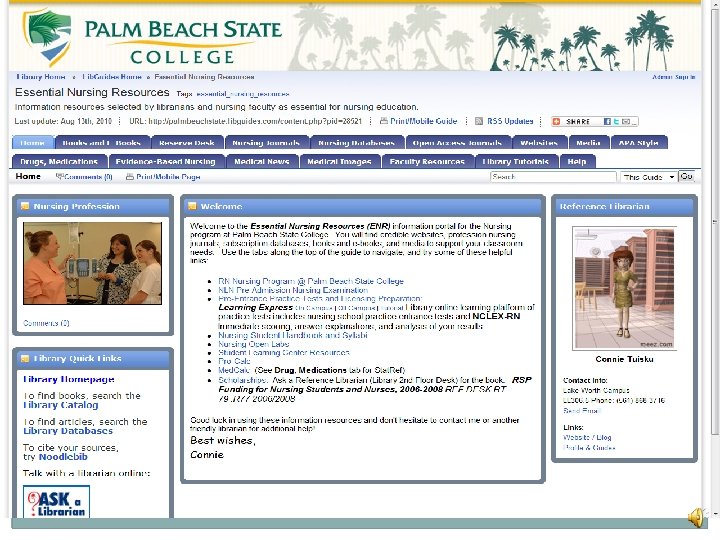720x540 pixels.
Task: Share the guide via the Facebook icon
Action: (607, 121)
